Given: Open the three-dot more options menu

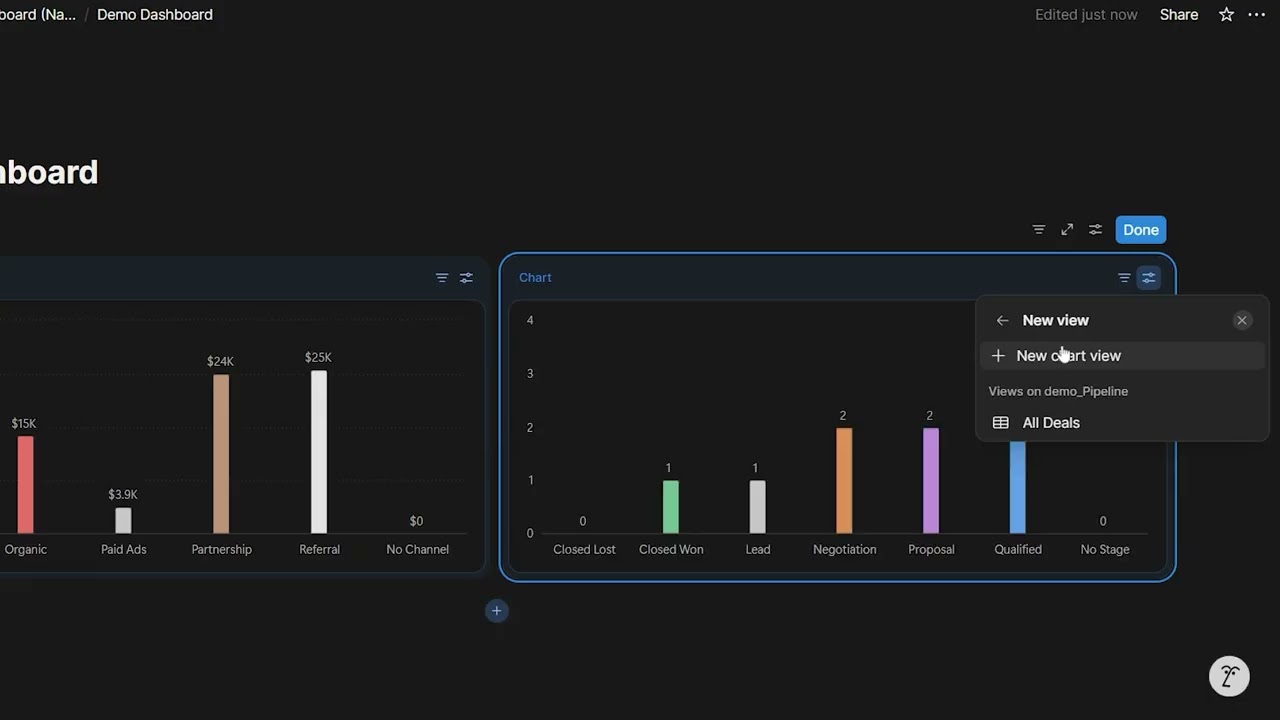Looking at the screenshot, I should click(x=1257, y=14).
